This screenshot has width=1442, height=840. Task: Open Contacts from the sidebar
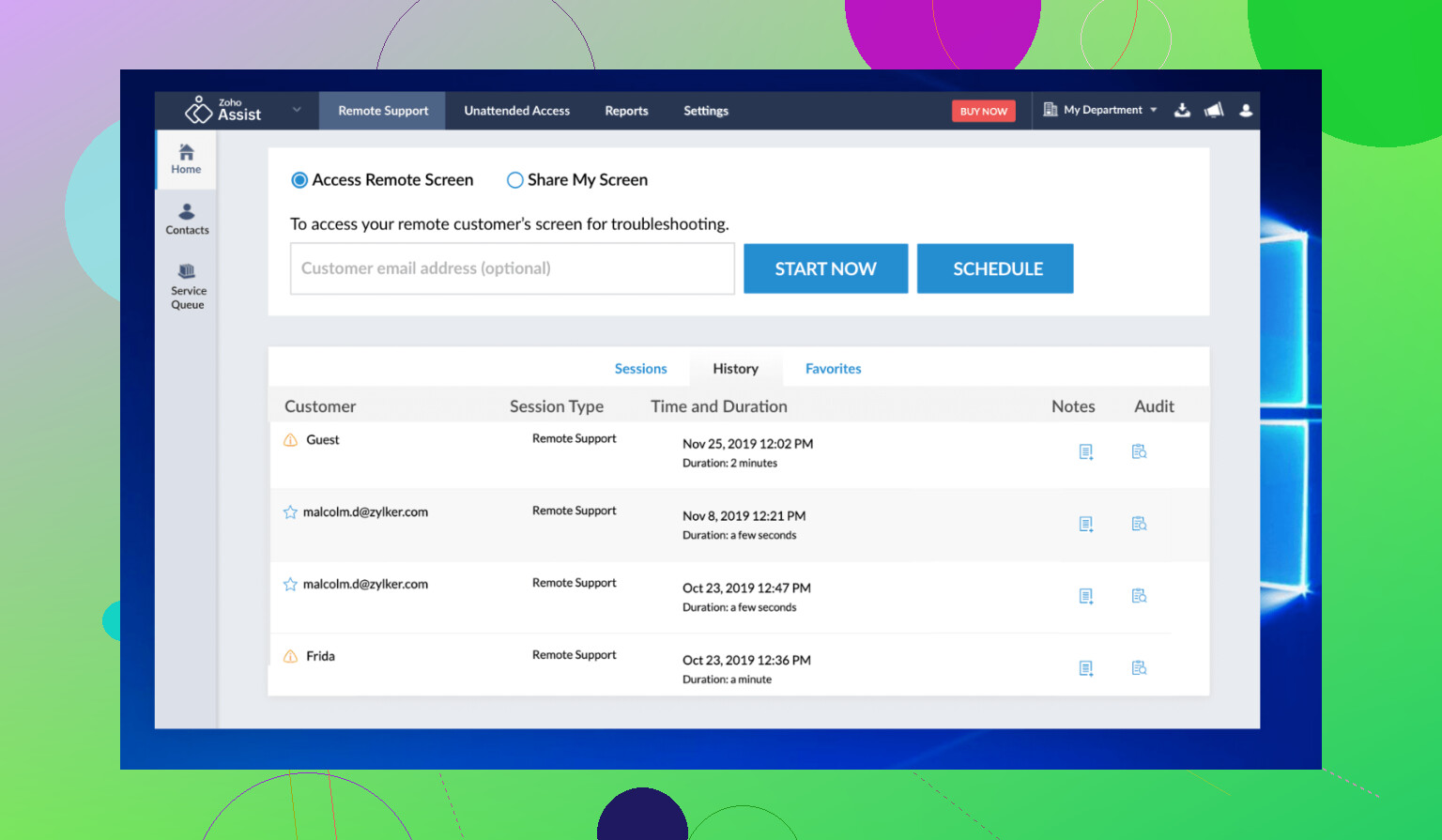[187, 219]
